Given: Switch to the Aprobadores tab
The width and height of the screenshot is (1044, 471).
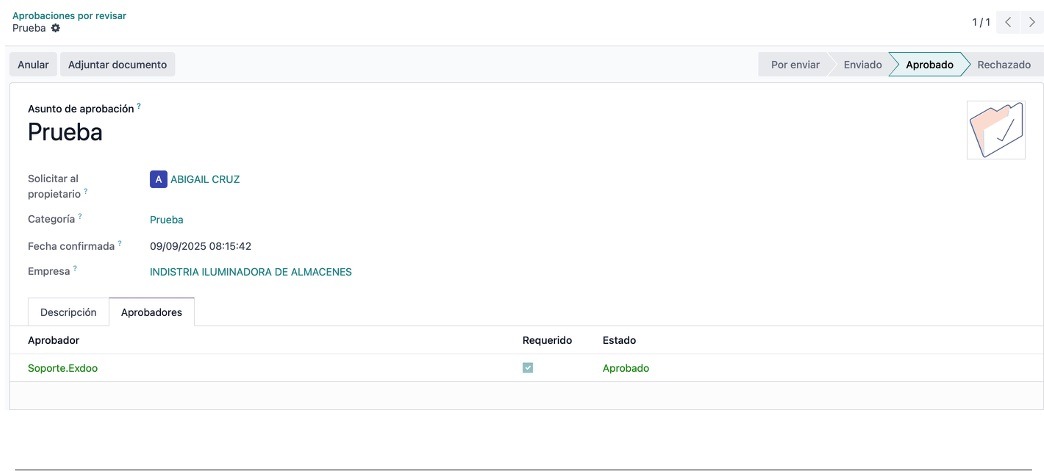Looking at the screenshot, I should click(x=152, y=312).
